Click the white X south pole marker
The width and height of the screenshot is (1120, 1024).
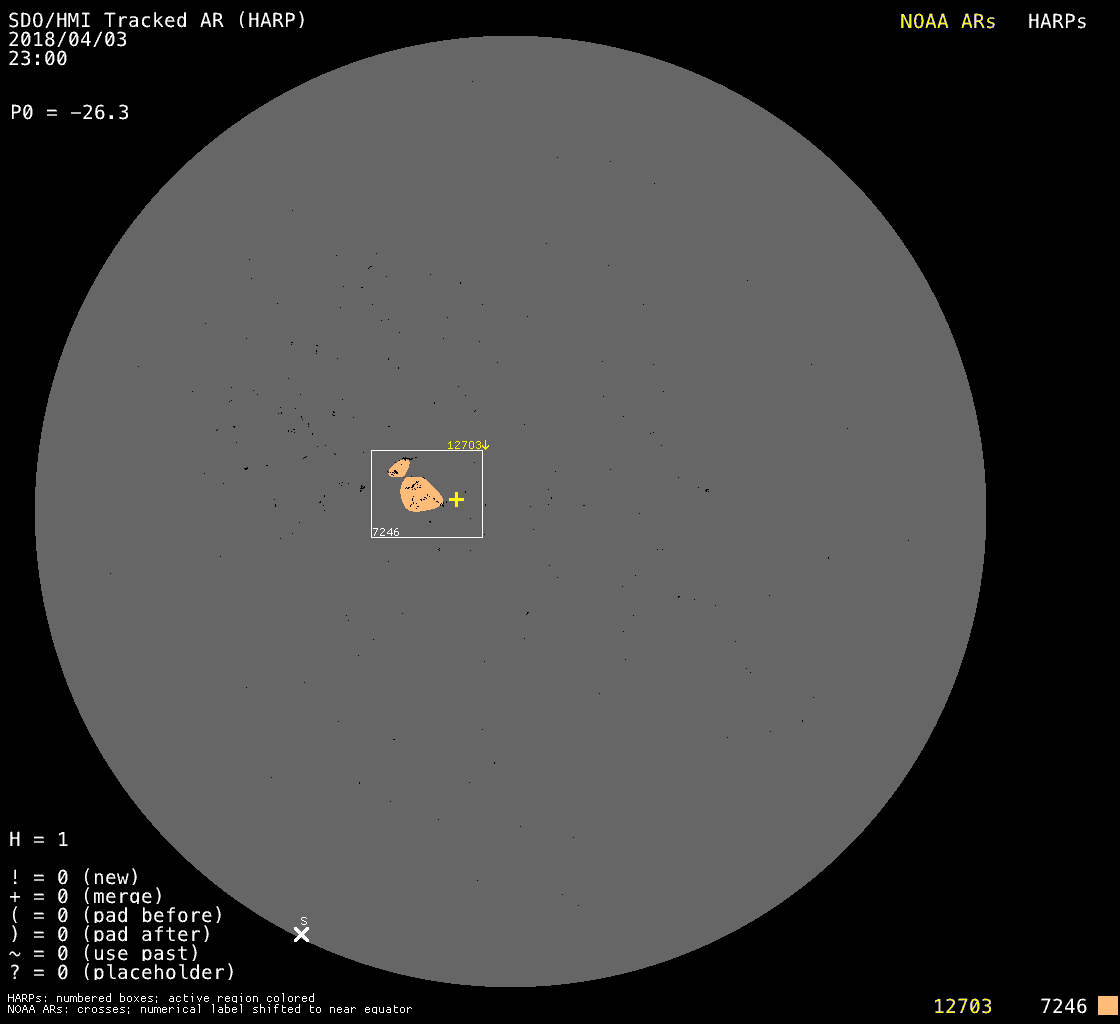click(x=301, y=934)
